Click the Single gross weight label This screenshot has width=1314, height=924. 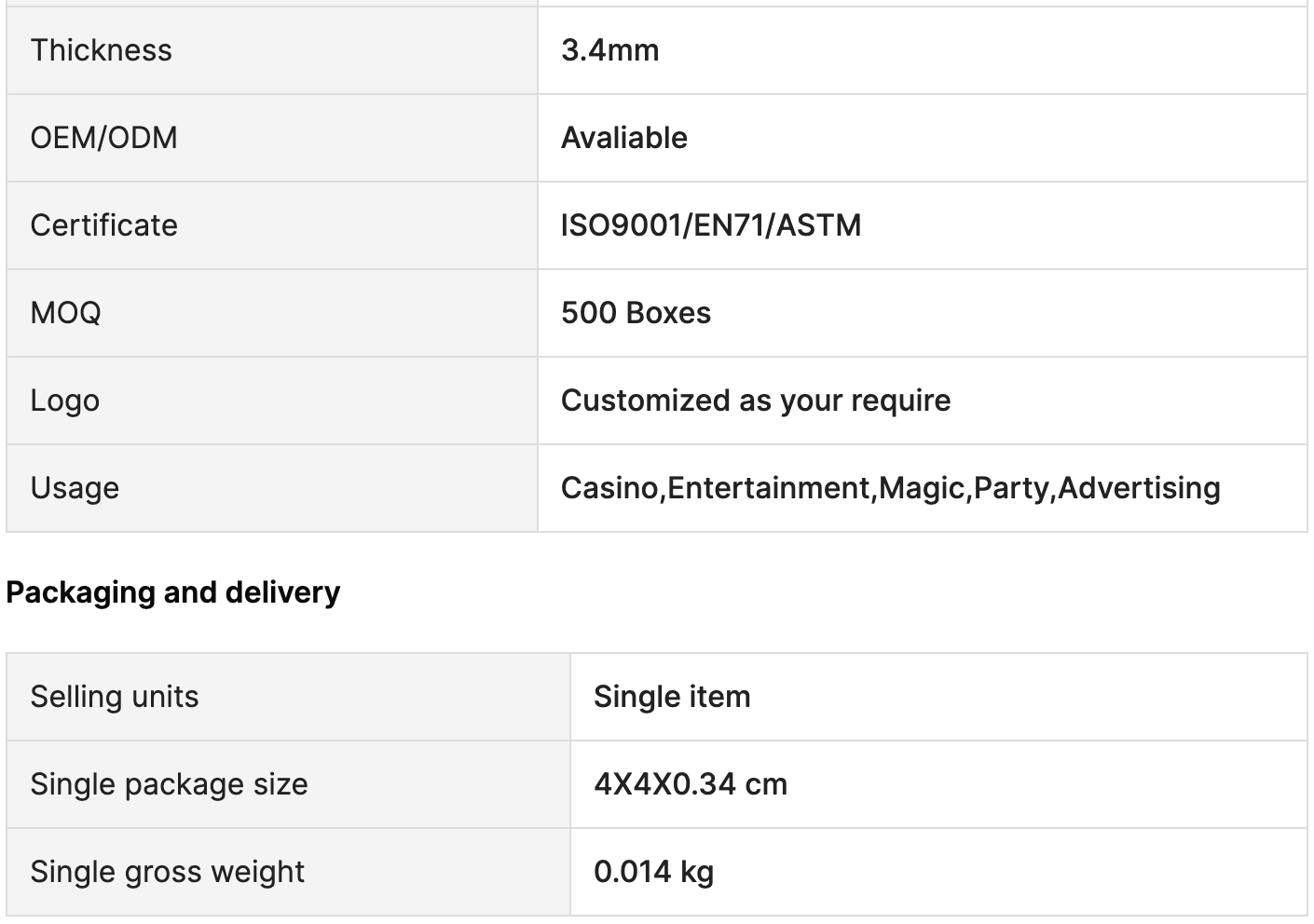point(167,872)
